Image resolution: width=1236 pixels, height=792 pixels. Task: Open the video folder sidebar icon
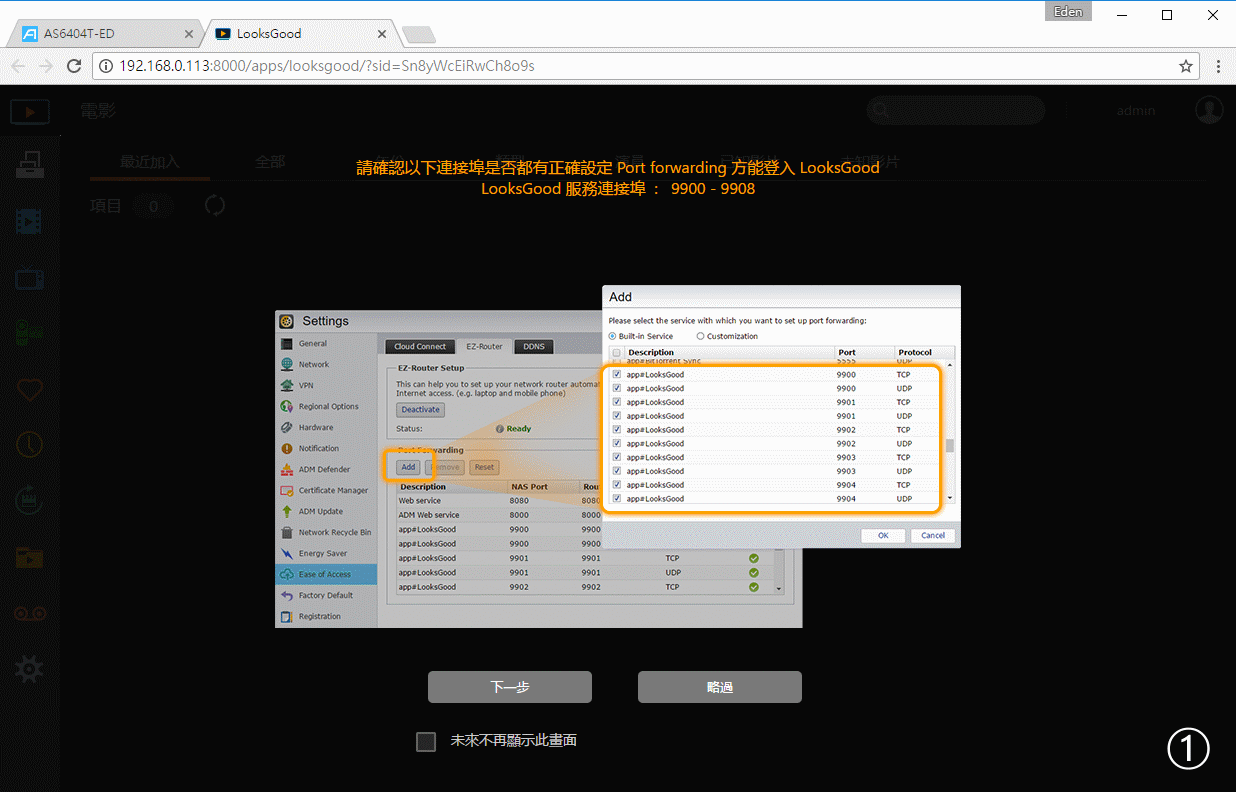(x=30, y=556)
